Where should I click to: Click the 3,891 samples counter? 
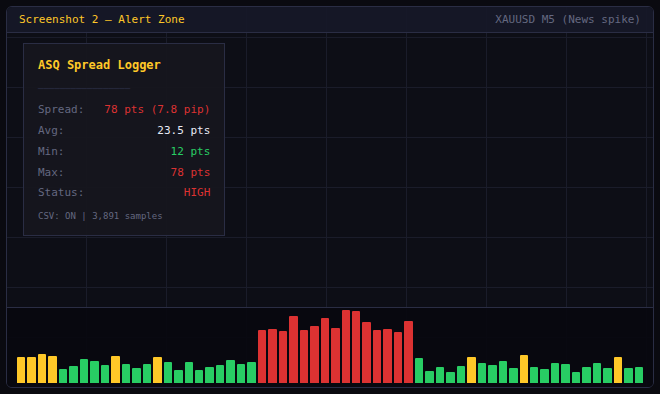pyautogui.click(x=127, y=216)
